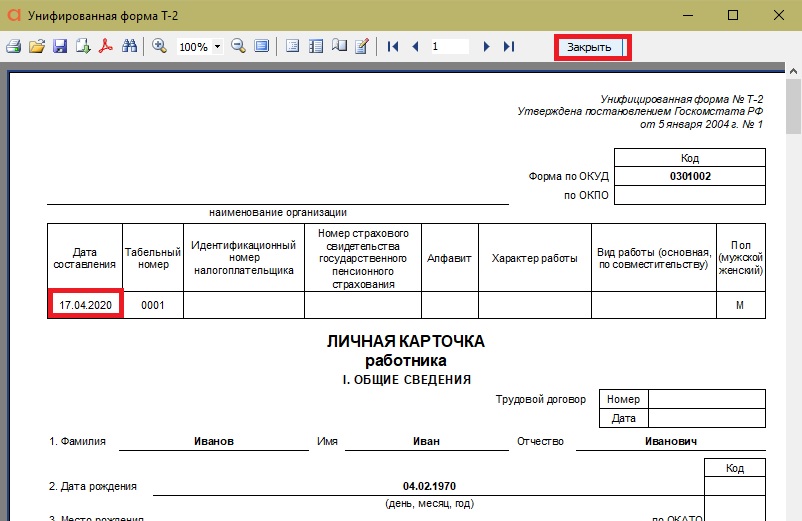
Task: Minimize the Унифицированная форма Т-2 window
Action: (688, 15)
